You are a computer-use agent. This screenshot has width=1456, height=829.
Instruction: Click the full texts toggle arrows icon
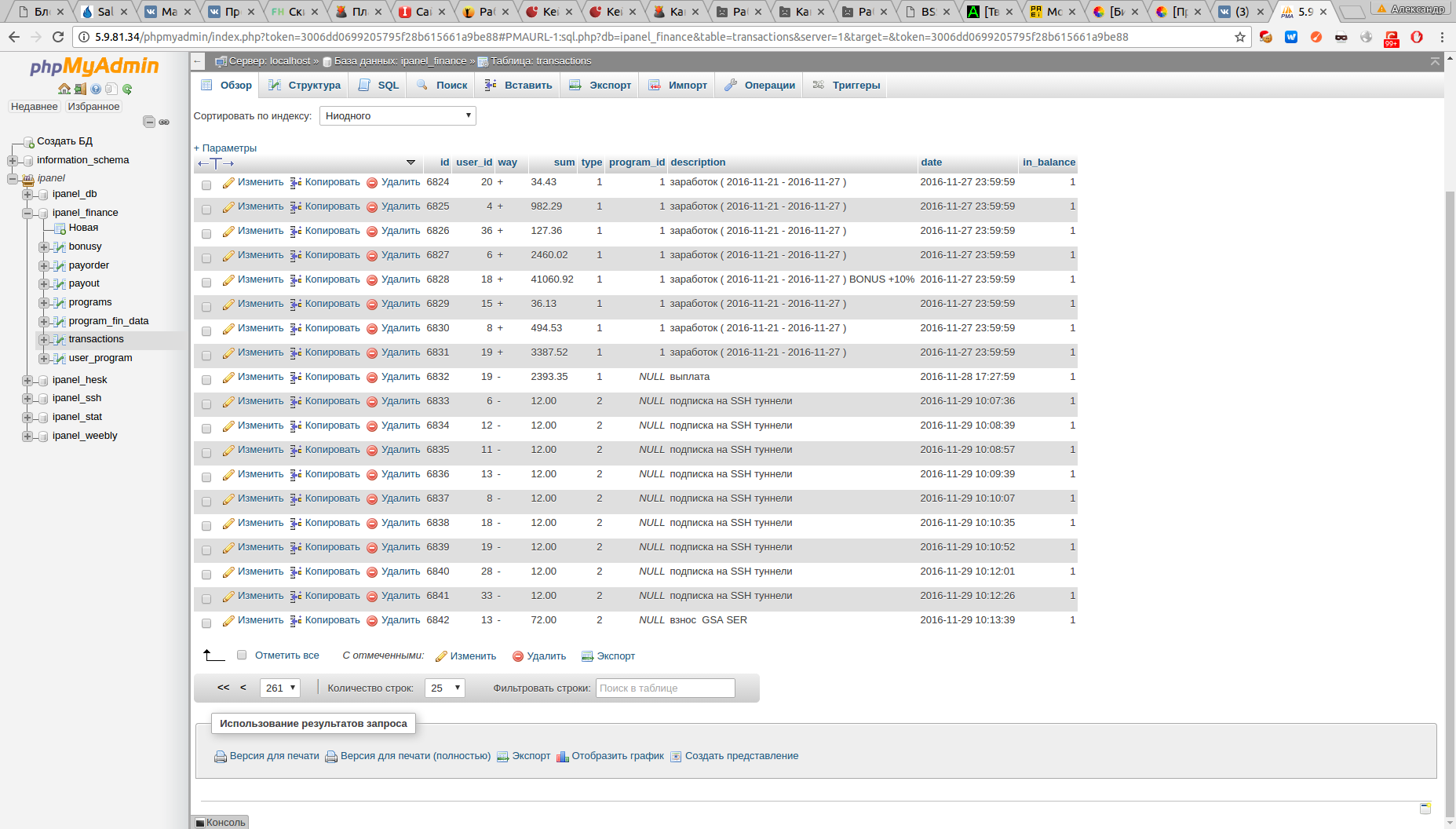pyautogui.click(x=216, y=163)
